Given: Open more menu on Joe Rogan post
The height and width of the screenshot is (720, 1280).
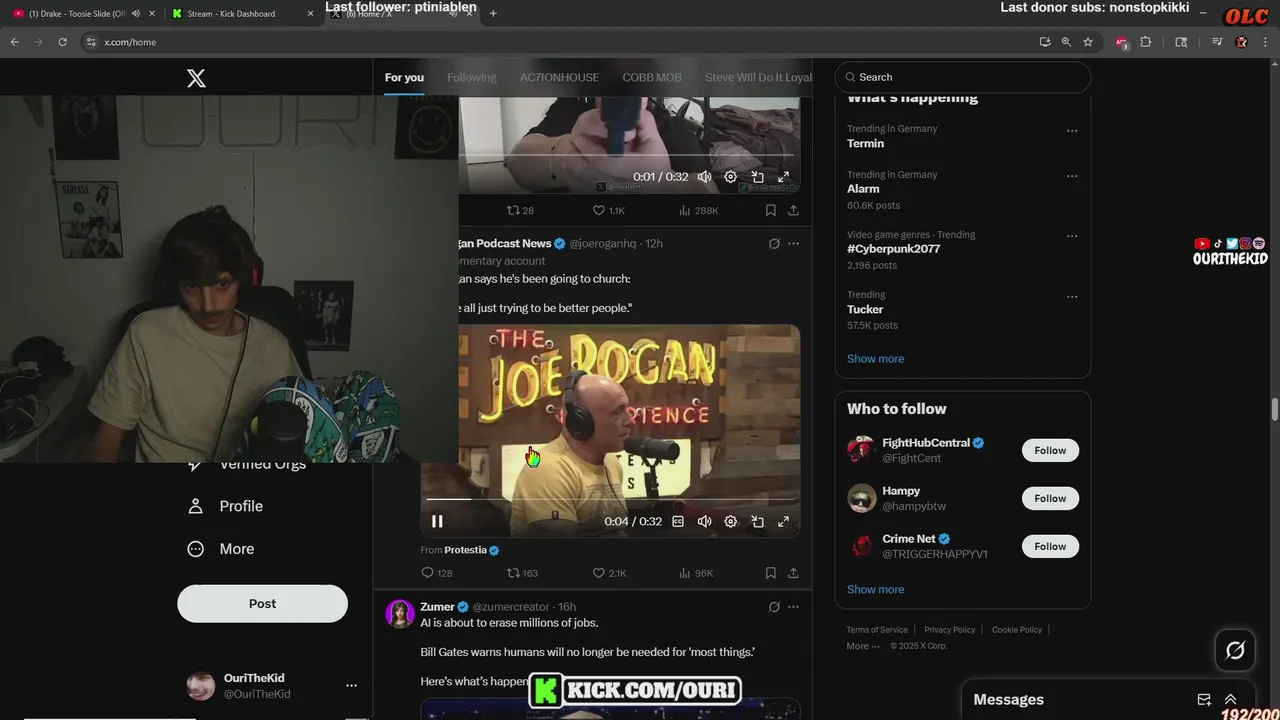Looking at the screenshot, I should click(x=793, y=243).
